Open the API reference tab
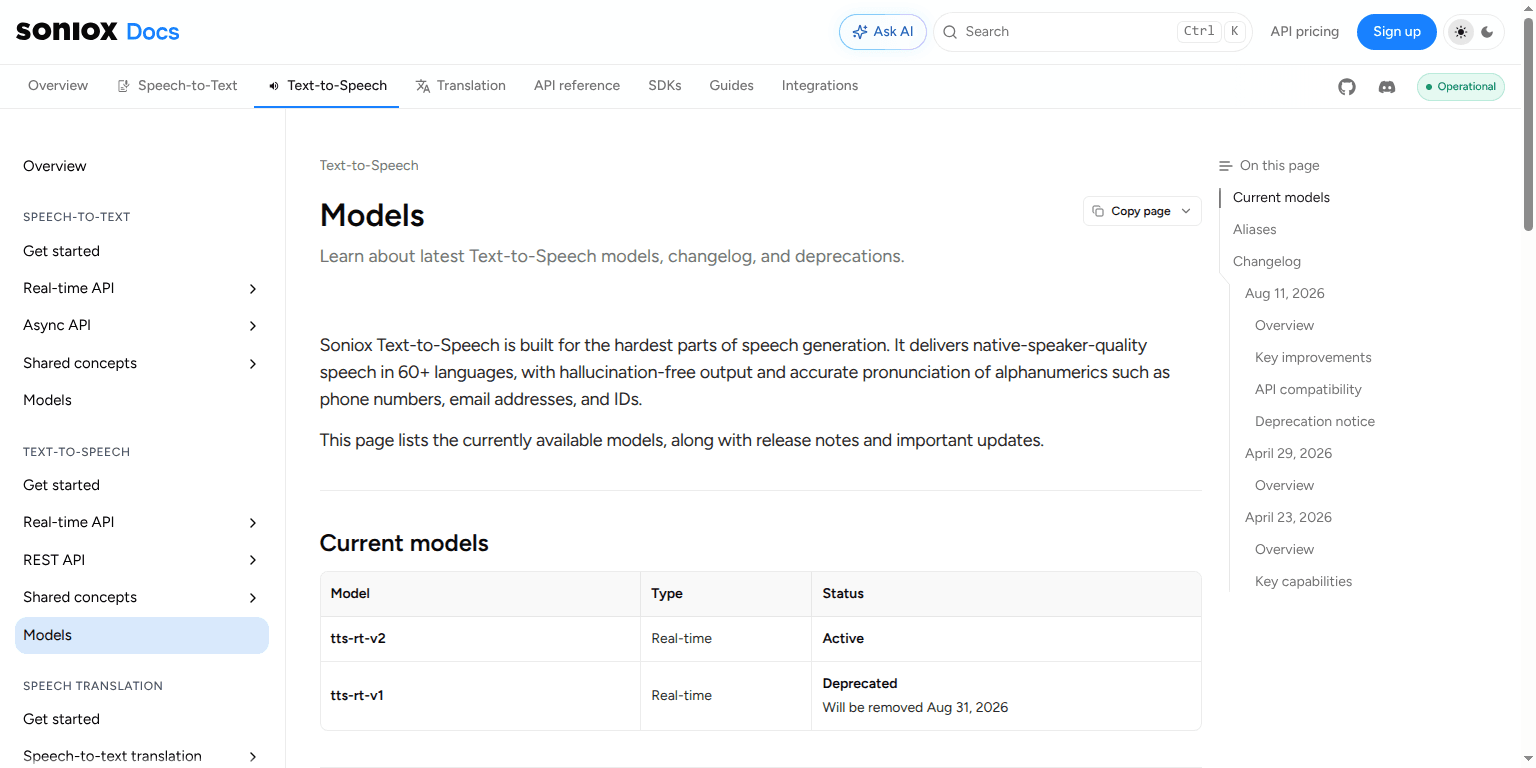Screen dimensions: 1536x768 [577, 86]
